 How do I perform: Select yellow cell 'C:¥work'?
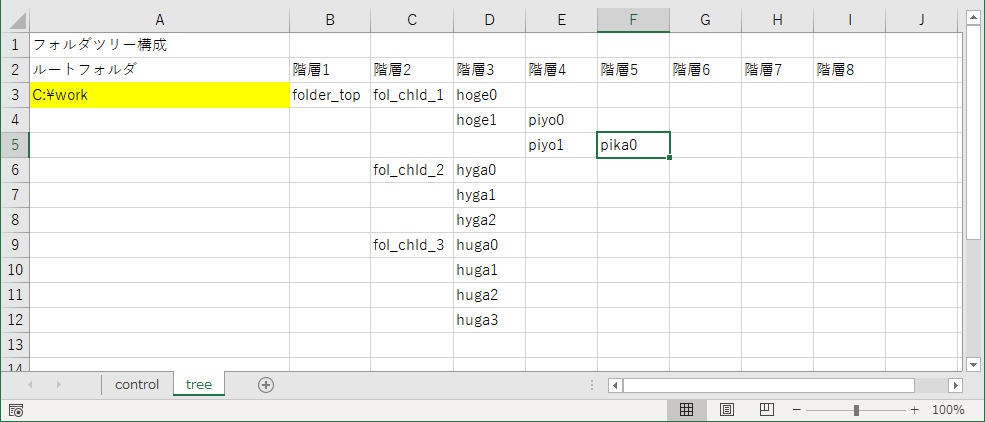pos(160,95)
